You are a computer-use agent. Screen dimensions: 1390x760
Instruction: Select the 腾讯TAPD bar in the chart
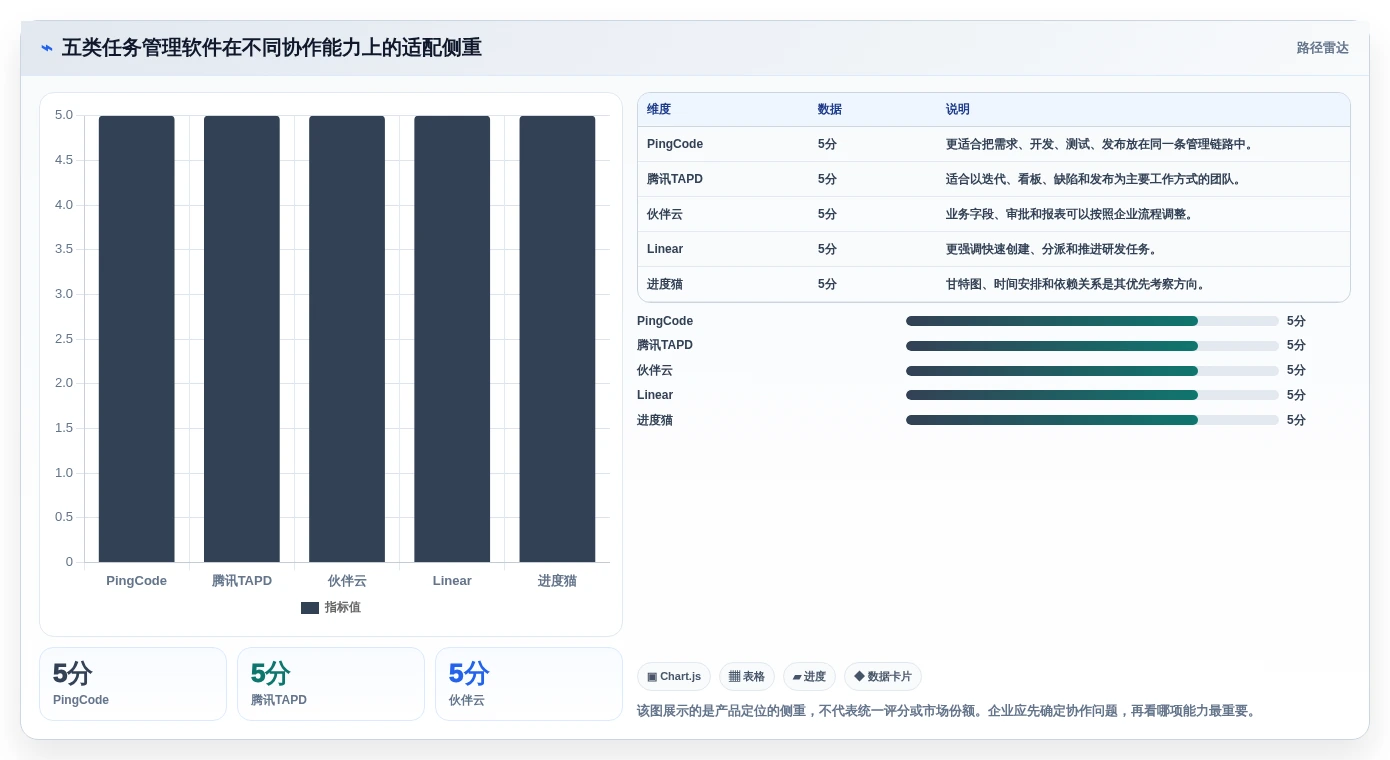pos(242,339)
